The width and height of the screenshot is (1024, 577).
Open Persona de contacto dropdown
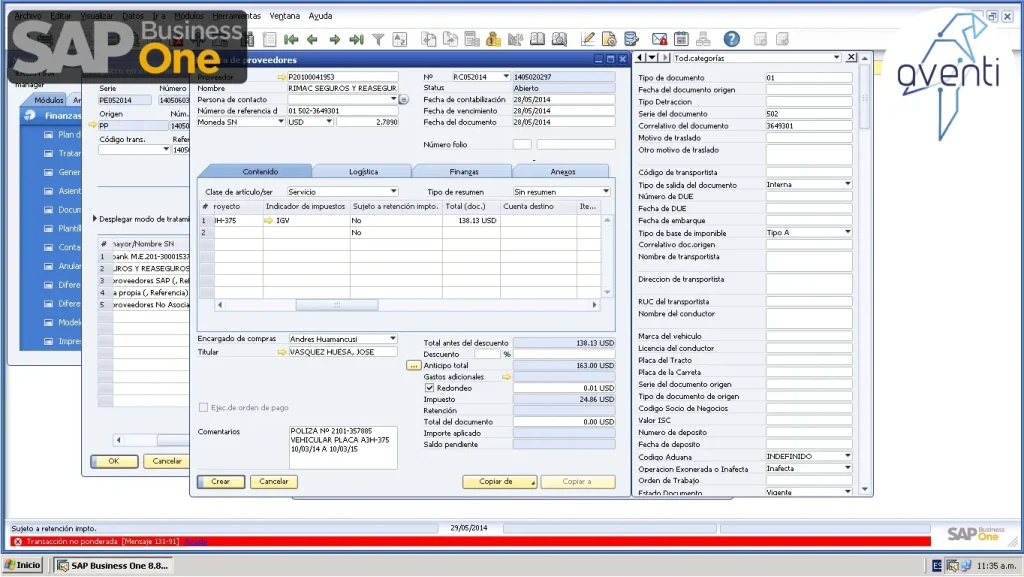393,99
